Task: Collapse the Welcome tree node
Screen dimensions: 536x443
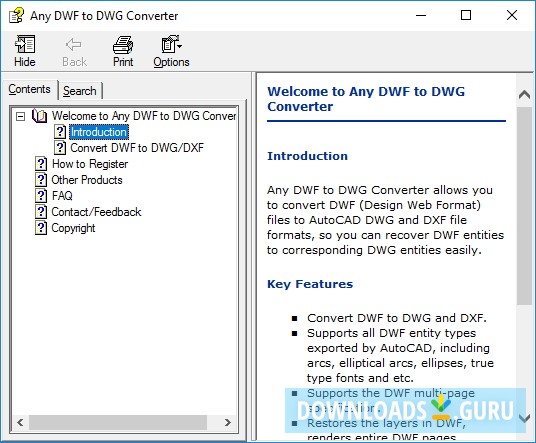Action: pyautogui.click(x=21, y=116)
